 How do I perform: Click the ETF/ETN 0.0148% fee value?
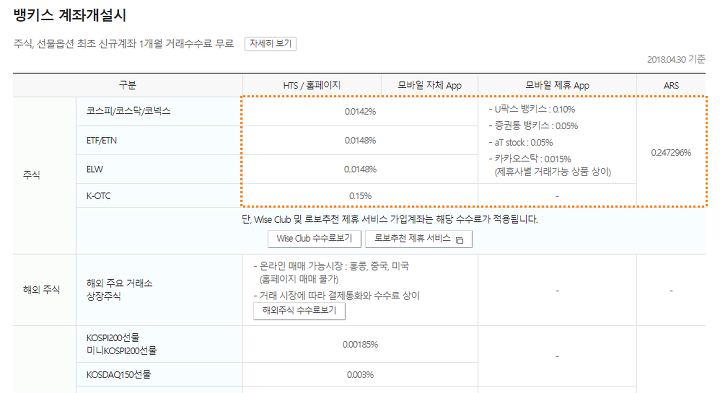point(360,140)
